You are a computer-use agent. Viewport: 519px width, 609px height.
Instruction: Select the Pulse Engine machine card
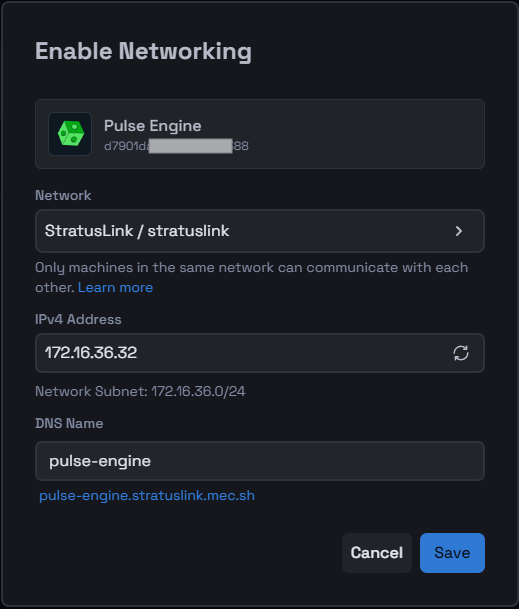(x=260, y=134)
